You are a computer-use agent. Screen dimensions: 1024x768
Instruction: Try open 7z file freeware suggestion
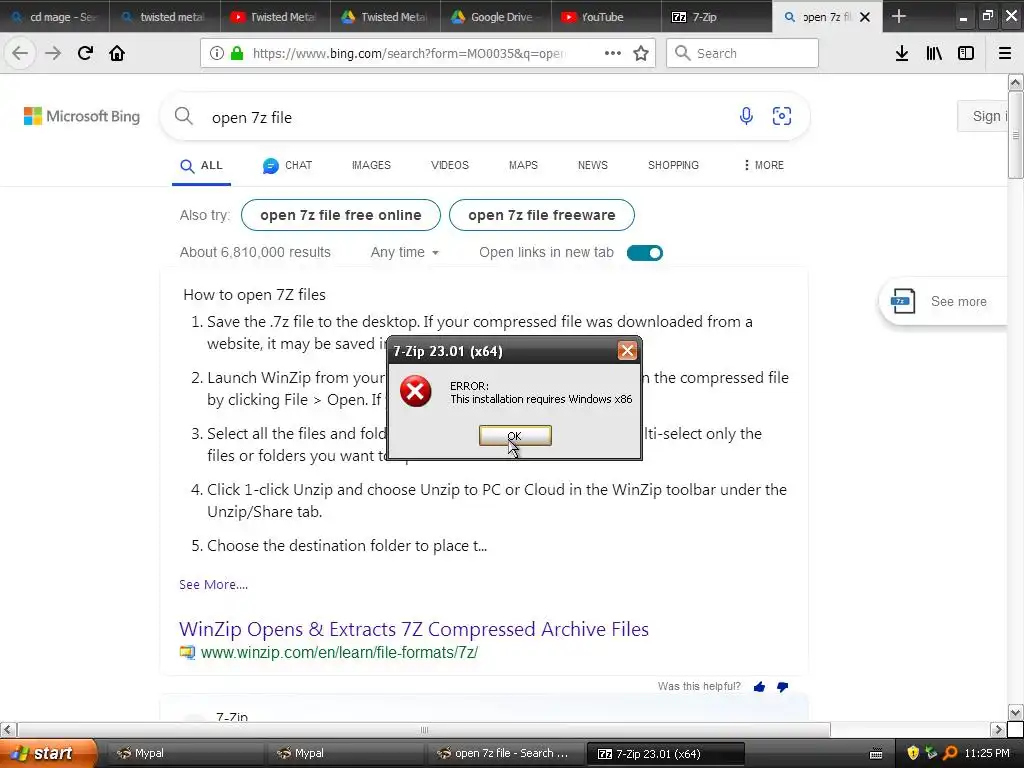pyautogui.click(x=541, y=215)
